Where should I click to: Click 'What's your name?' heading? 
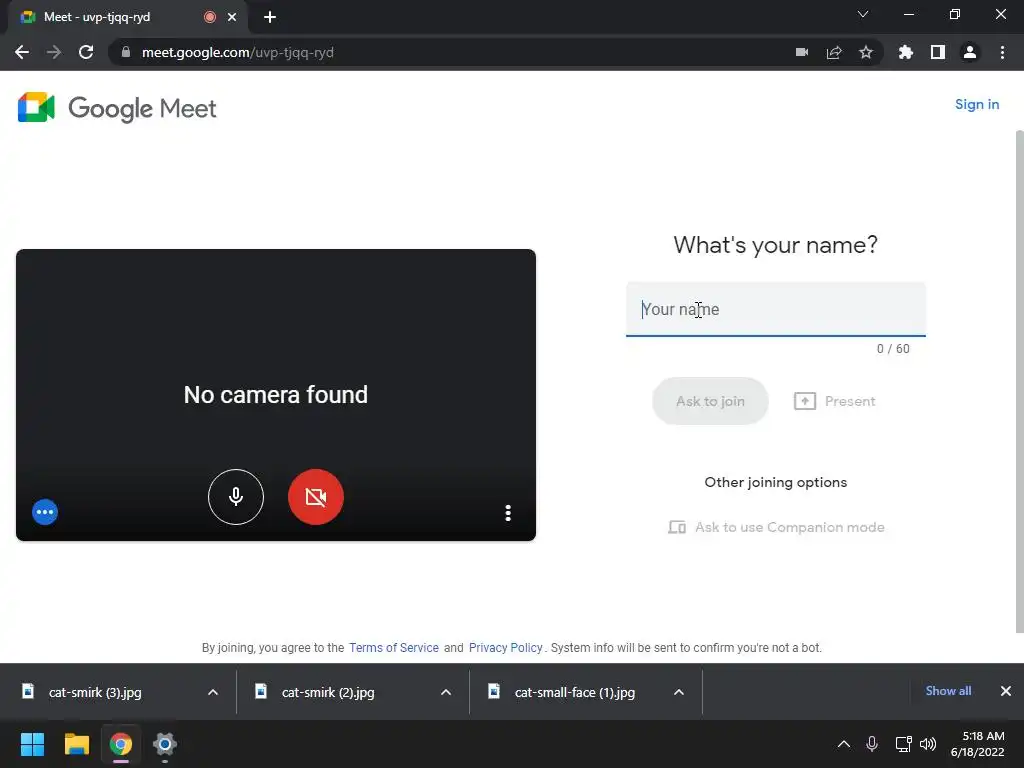coord(776,245)
